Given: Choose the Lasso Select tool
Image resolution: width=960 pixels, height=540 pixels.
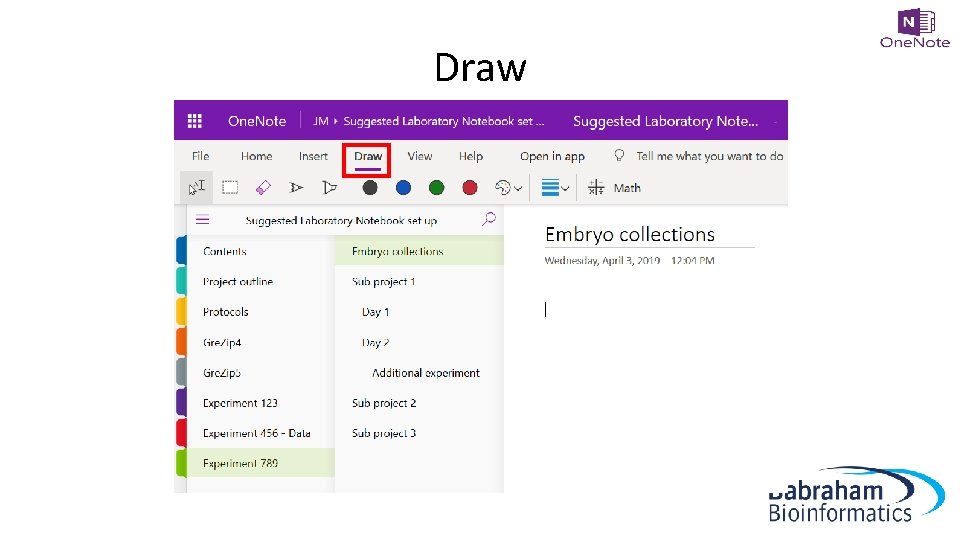Looking at the screenshot, I should [230, 187].
